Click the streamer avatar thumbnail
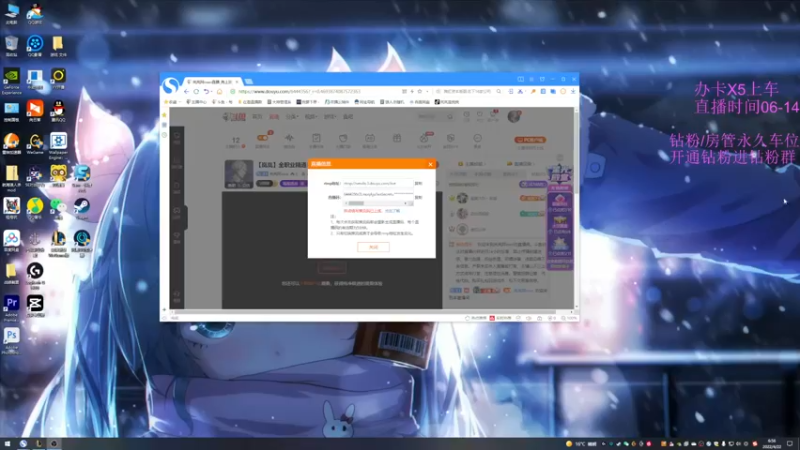 (239, 174)
